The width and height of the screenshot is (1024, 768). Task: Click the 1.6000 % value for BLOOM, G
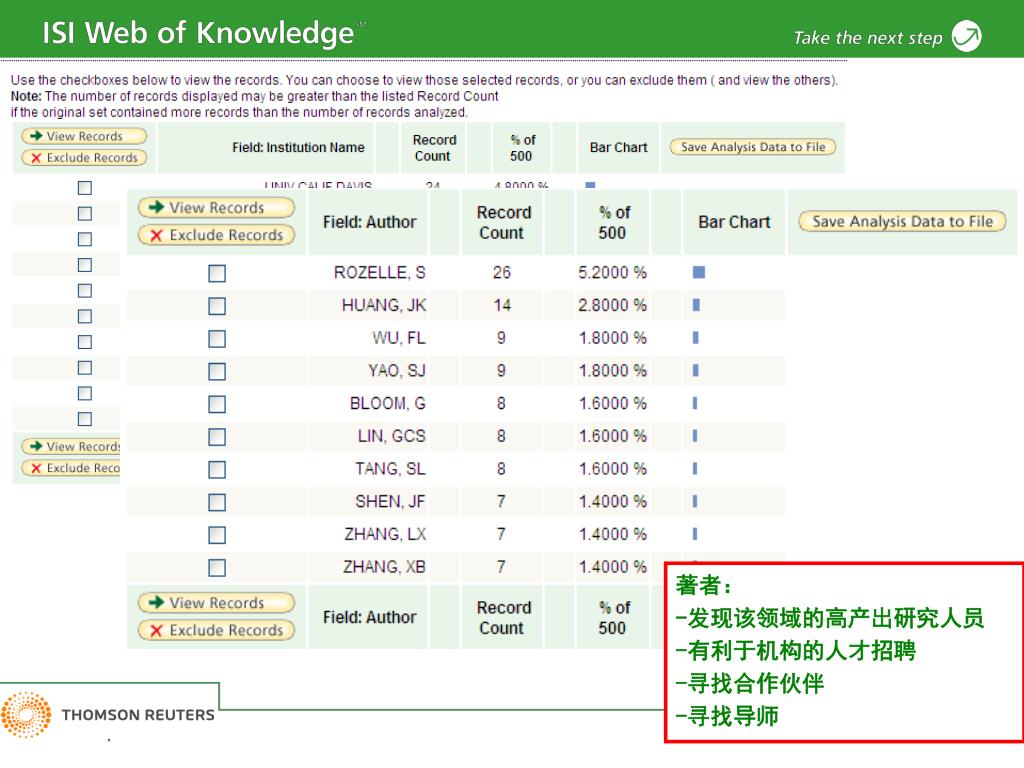click(x=612, y=403)
